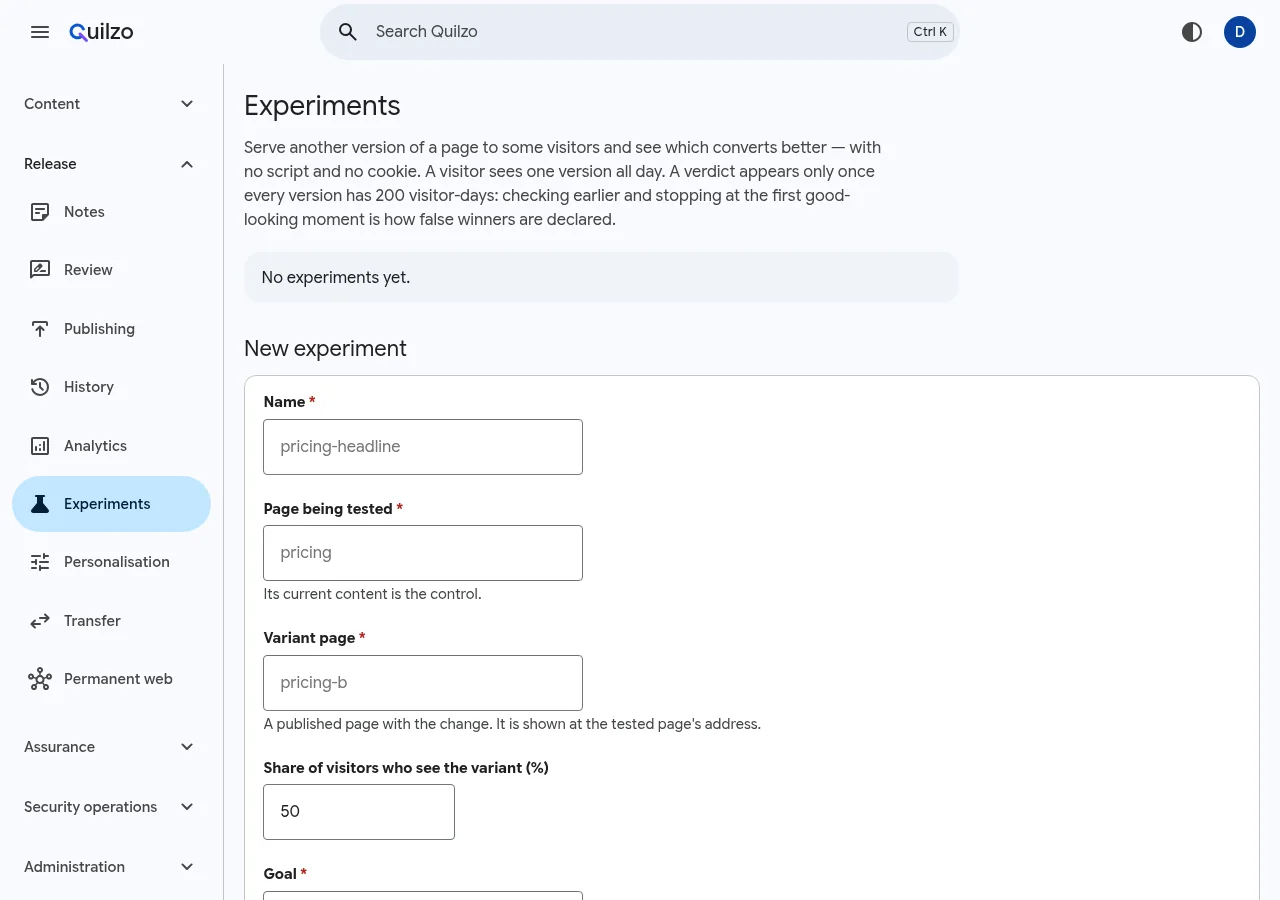Open the History page
Image resolution: width=1280 pixels, height=900 pixels.
111,387
